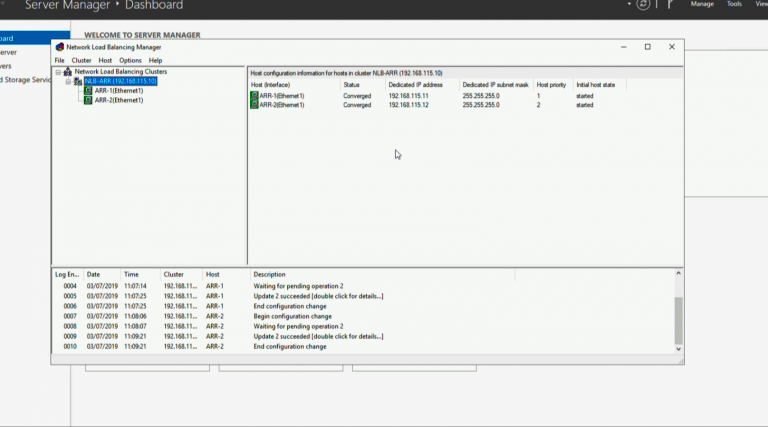Click the NLB-ARR cluster icon in tree
Viewport: 768px width, 427px height.
(78, 81)
